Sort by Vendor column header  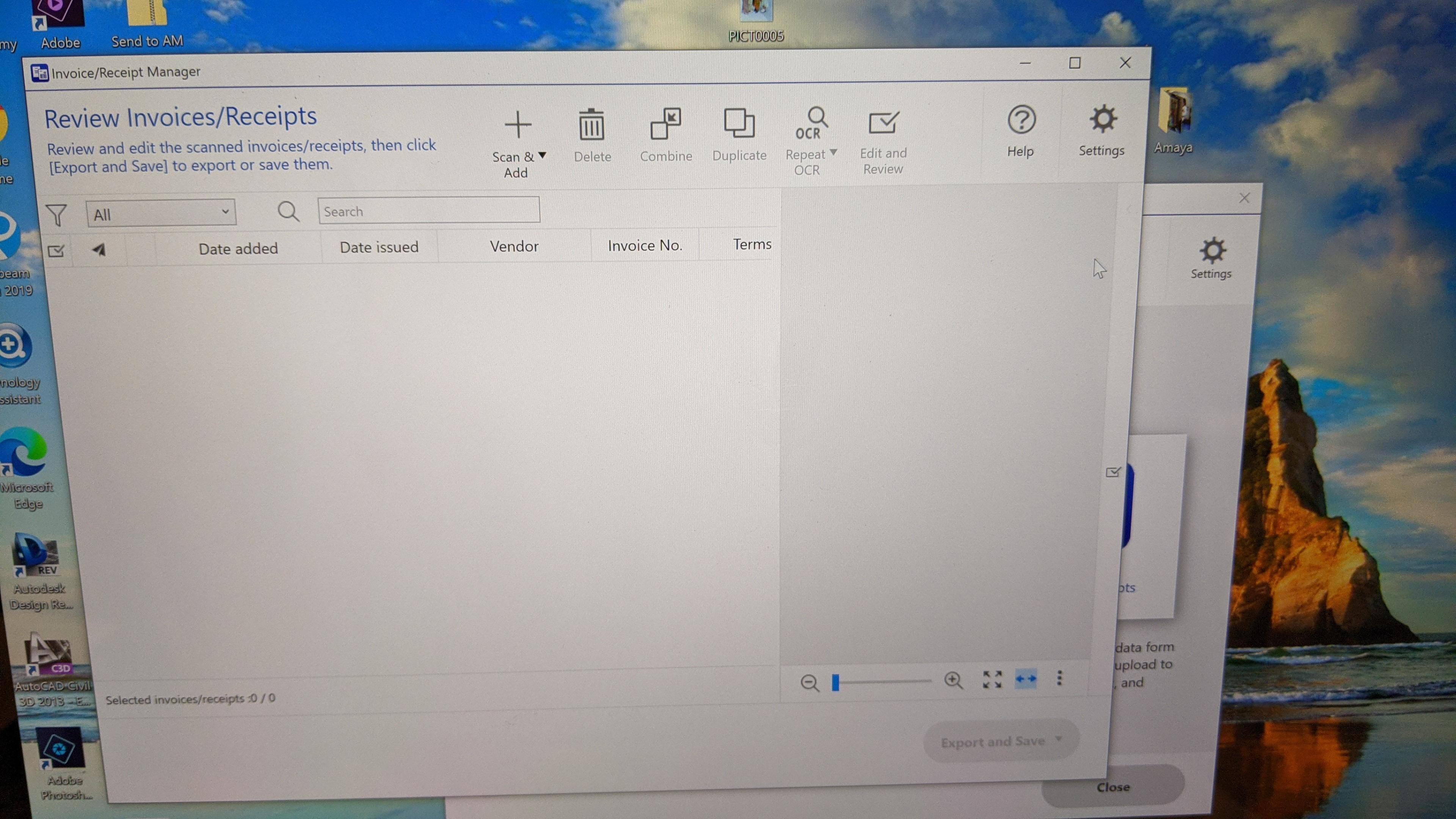[514, 246]
